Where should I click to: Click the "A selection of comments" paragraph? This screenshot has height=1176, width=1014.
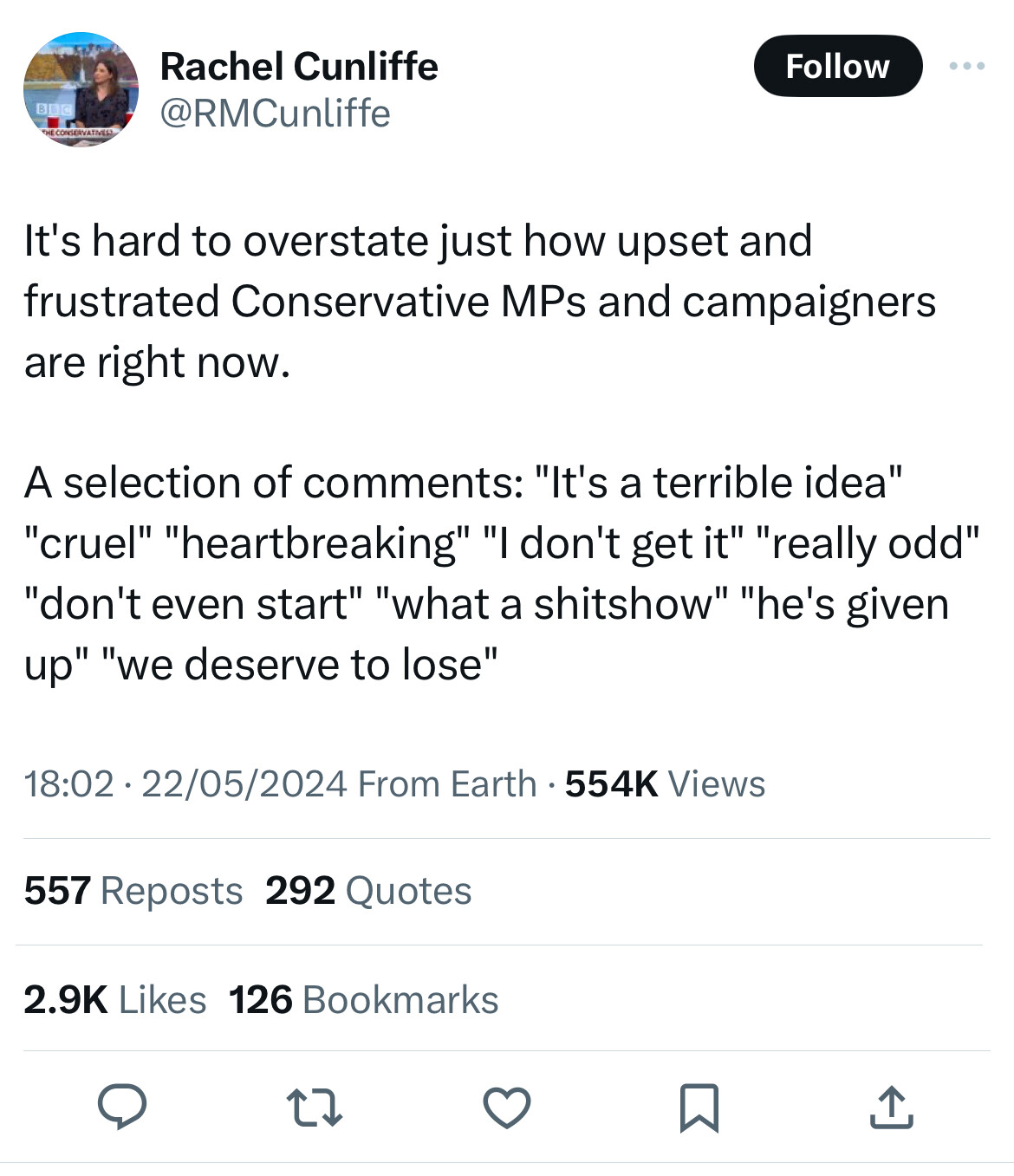501,573
